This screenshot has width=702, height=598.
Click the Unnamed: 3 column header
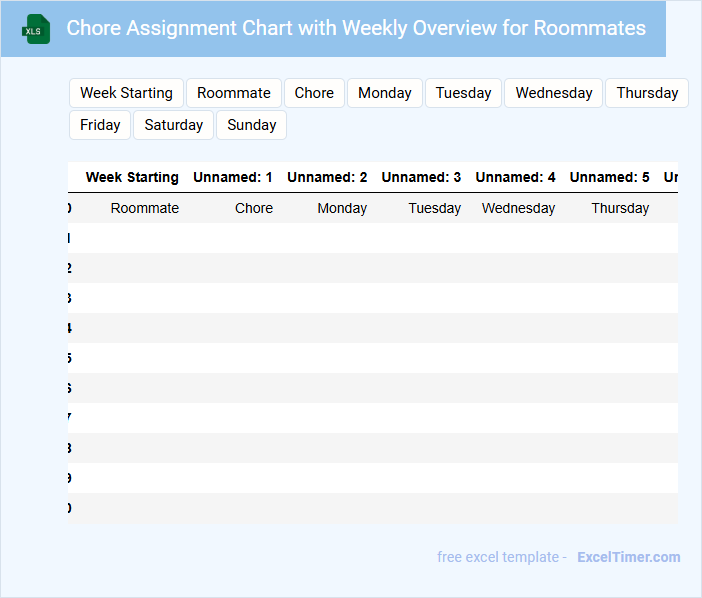point(421,177)
